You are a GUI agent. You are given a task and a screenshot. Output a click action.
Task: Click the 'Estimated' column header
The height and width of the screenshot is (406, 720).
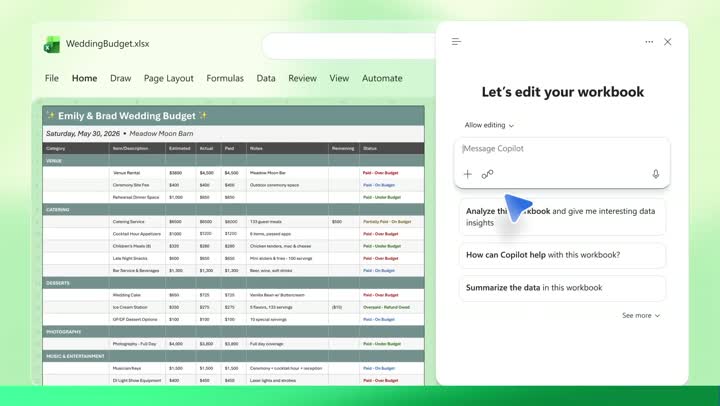point(180,148)
